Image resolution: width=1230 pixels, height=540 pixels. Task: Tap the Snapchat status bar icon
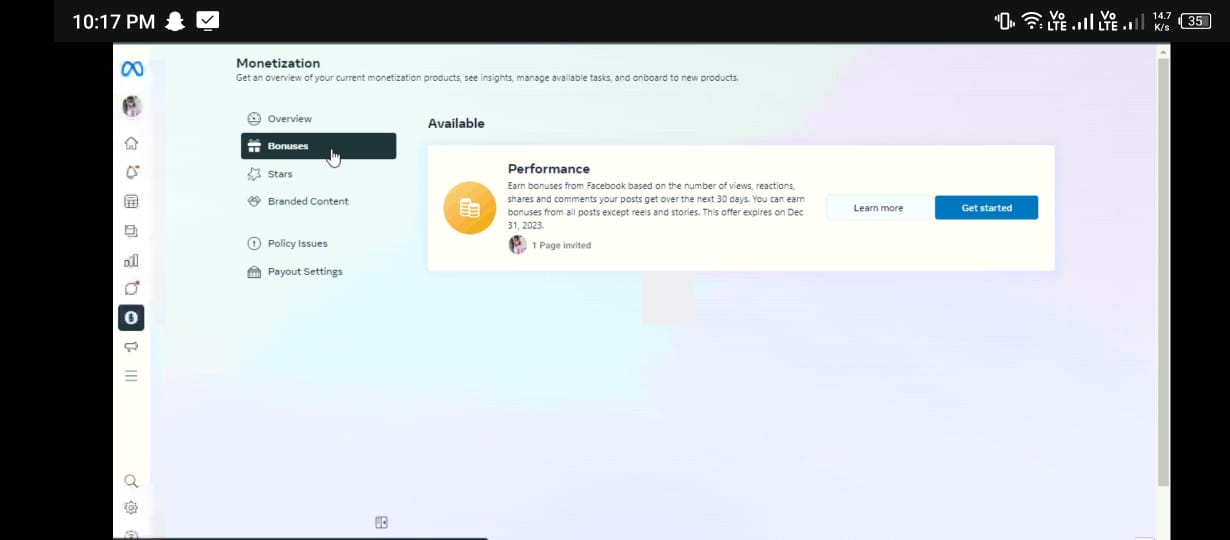pyautogui.click(x=175, y=21)
